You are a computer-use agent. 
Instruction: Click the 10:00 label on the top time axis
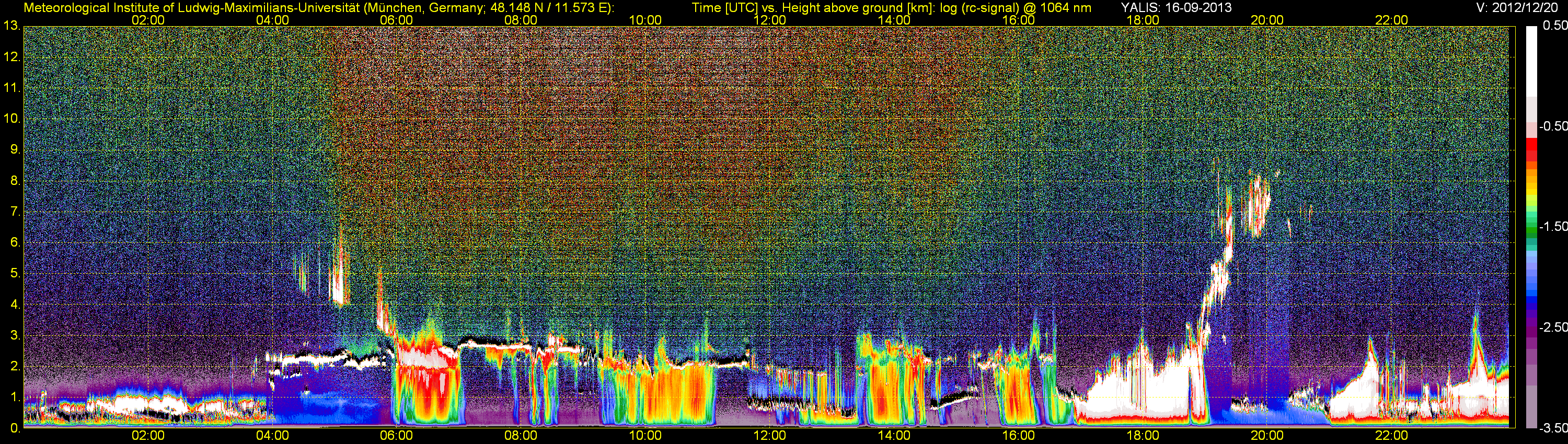645,20
